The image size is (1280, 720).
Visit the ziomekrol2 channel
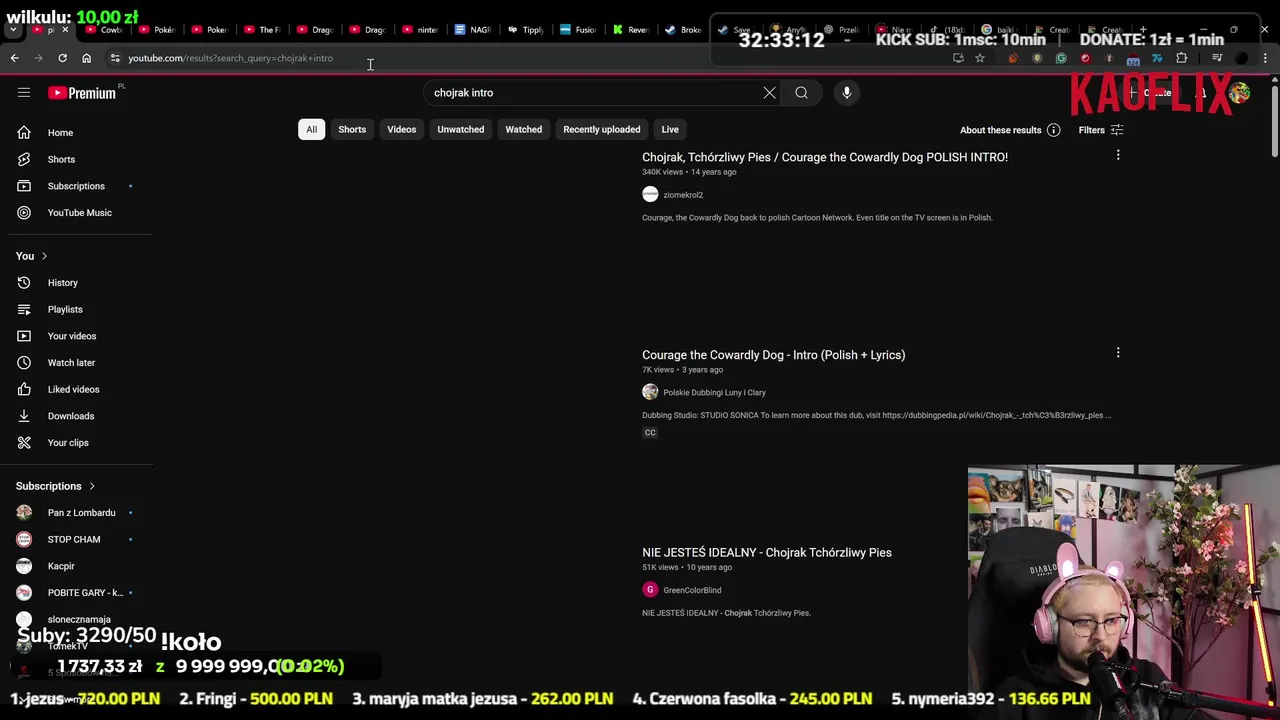coord(683,195)
